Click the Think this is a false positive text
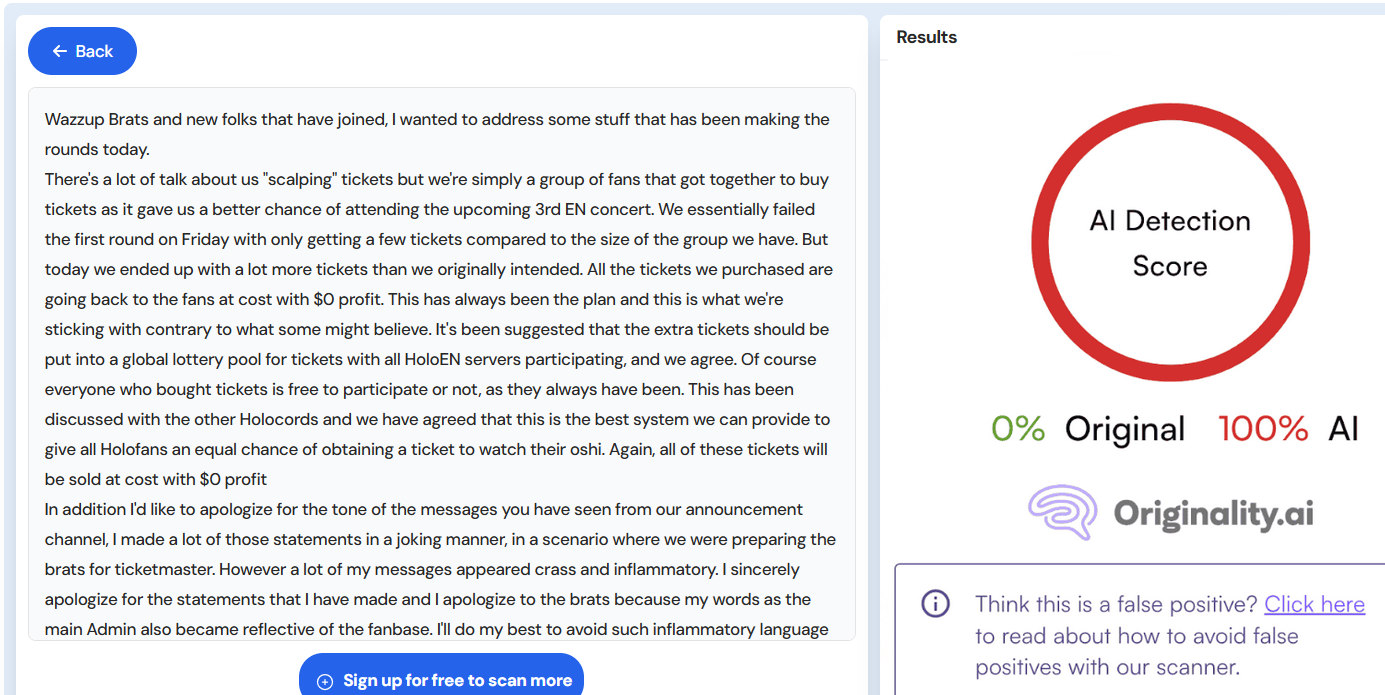This screenshot has width=1385, height=695. point(1115,604)
